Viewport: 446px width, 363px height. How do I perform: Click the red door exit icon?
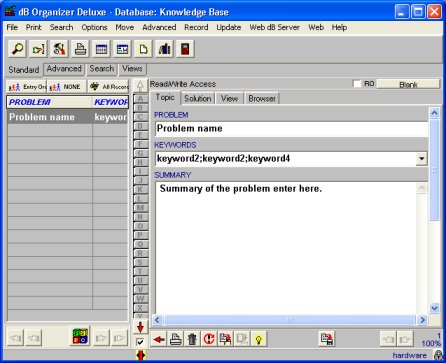pyautogui.click(x=185, y=49)
